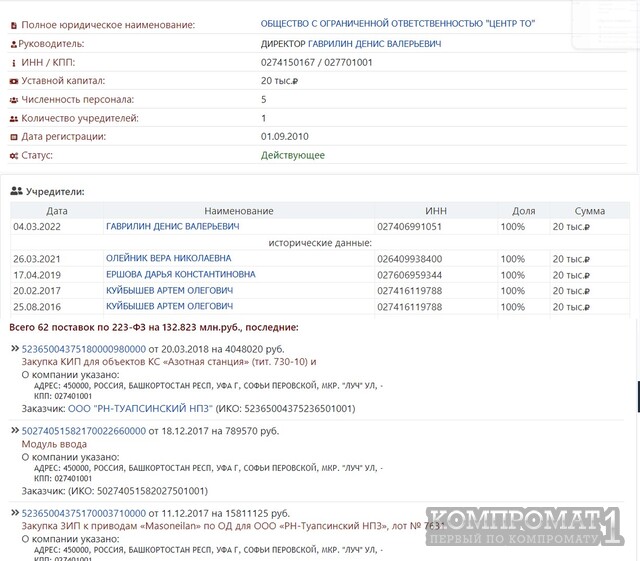Click the person icon beside Руководитель
This screenshot has height=561, width=640.
pyautogui.click(x=14, y=44)
